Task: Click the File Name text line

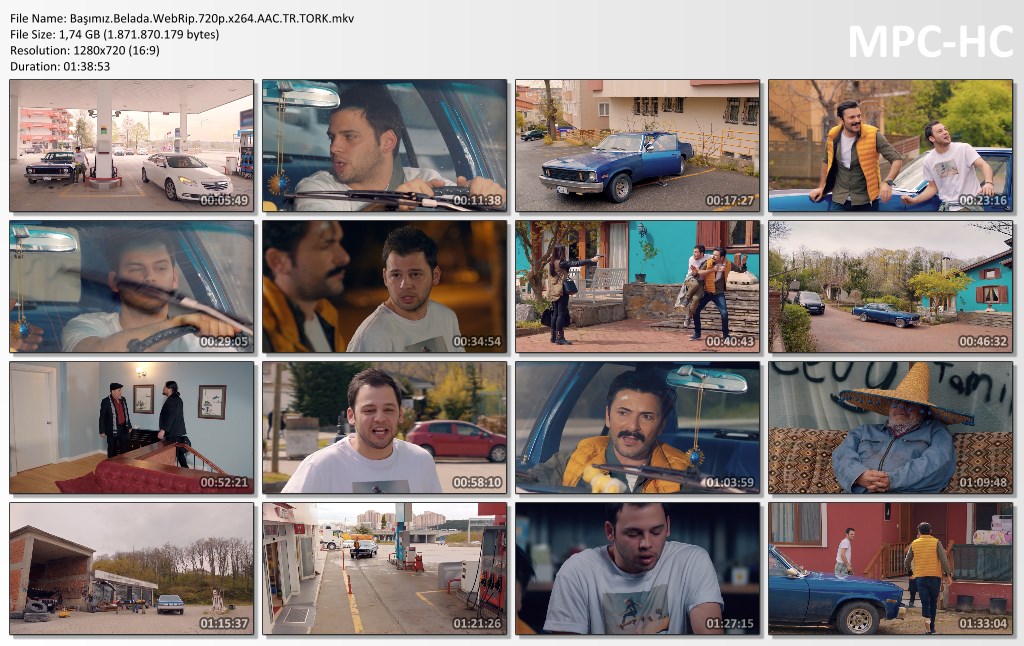Action: 182,18
